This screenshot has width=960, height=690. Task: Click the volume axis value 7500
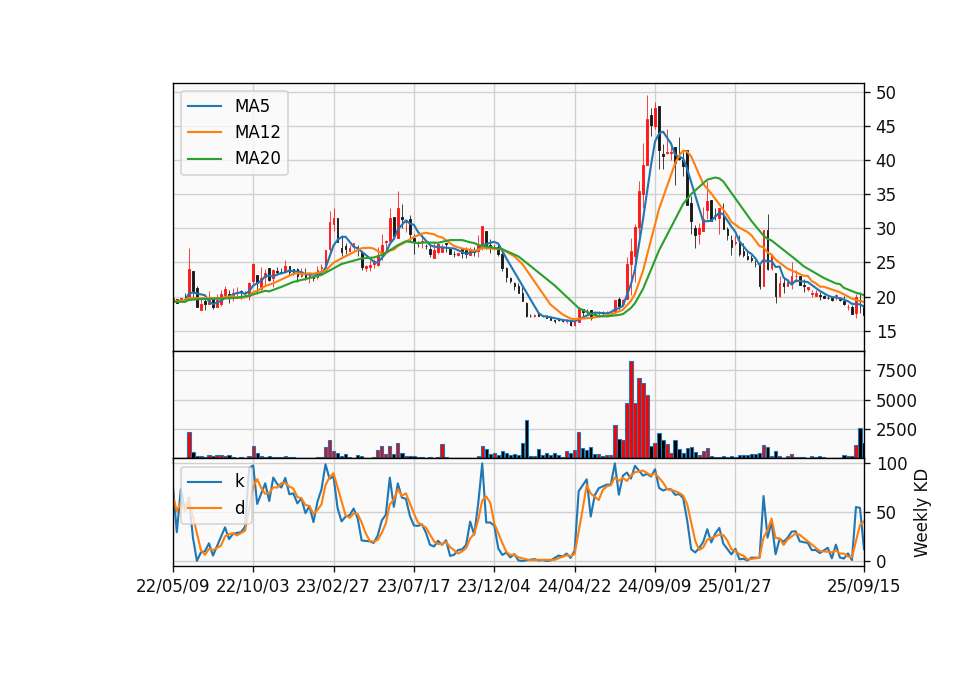click(x=896, y=371)
